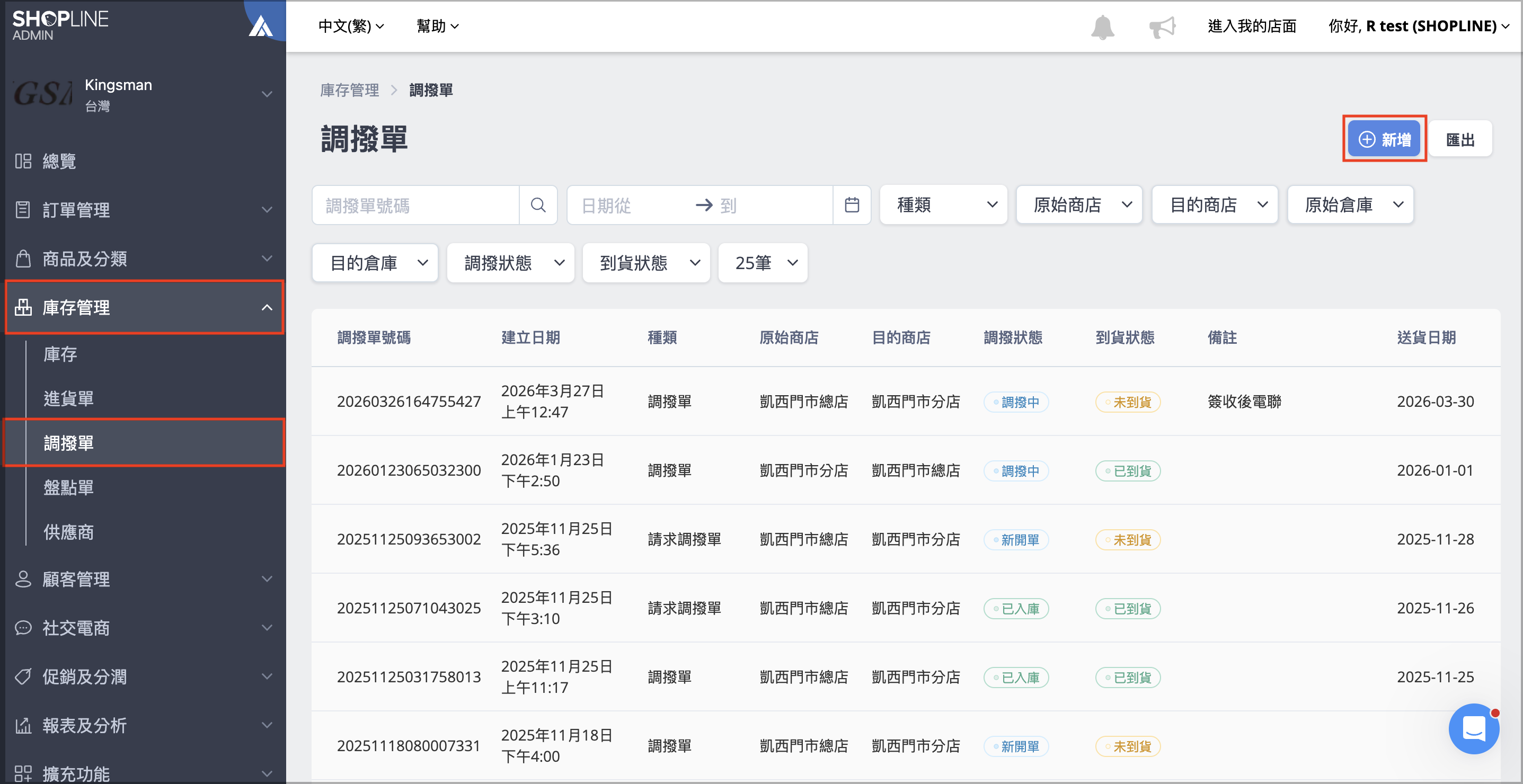The width and height of the screenshot is (1523, 784).
Task: Open transfer order 20251125031758013
Action: [x=409, y=676]
